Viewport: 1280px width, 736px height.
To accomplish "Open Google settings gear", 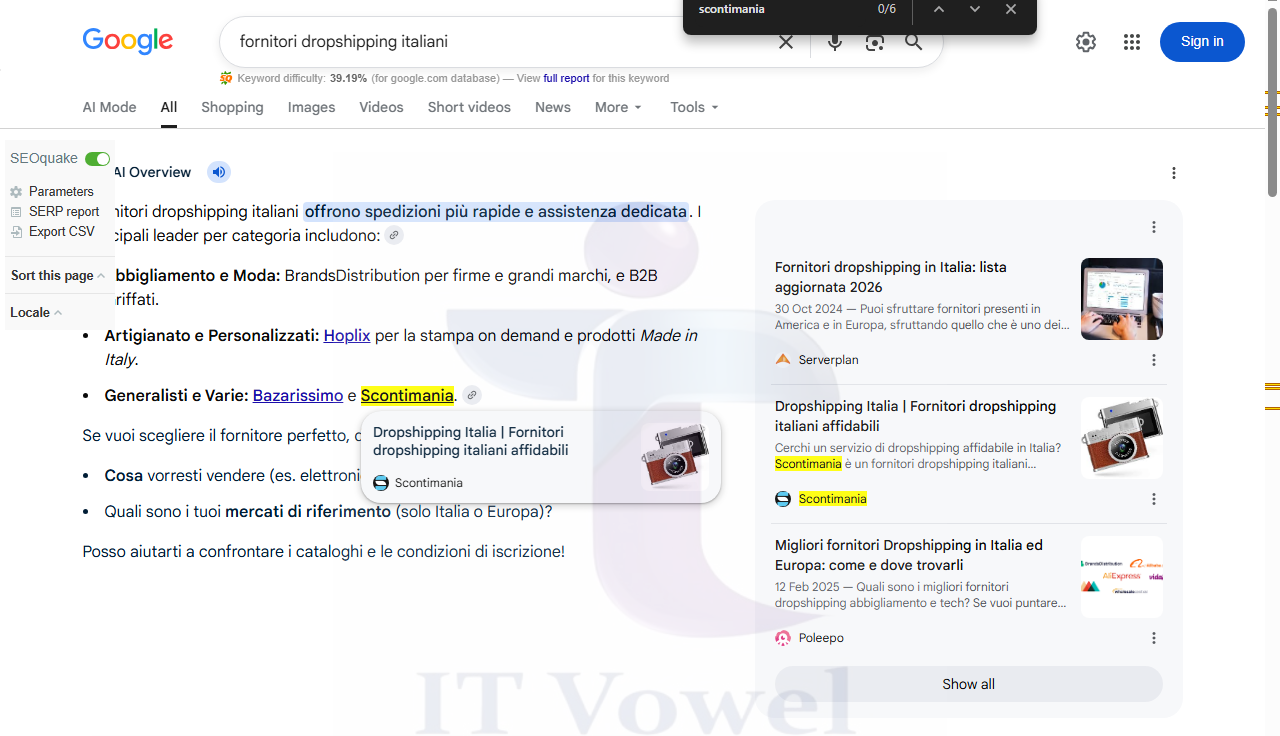I will pos(1086,42).
